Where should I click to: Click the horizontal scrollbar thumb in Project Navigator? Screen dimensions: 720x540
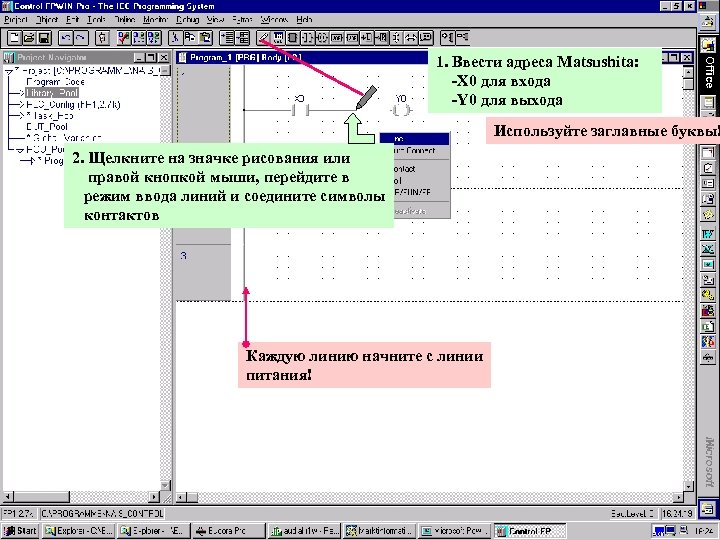click(x=40, y=497)
